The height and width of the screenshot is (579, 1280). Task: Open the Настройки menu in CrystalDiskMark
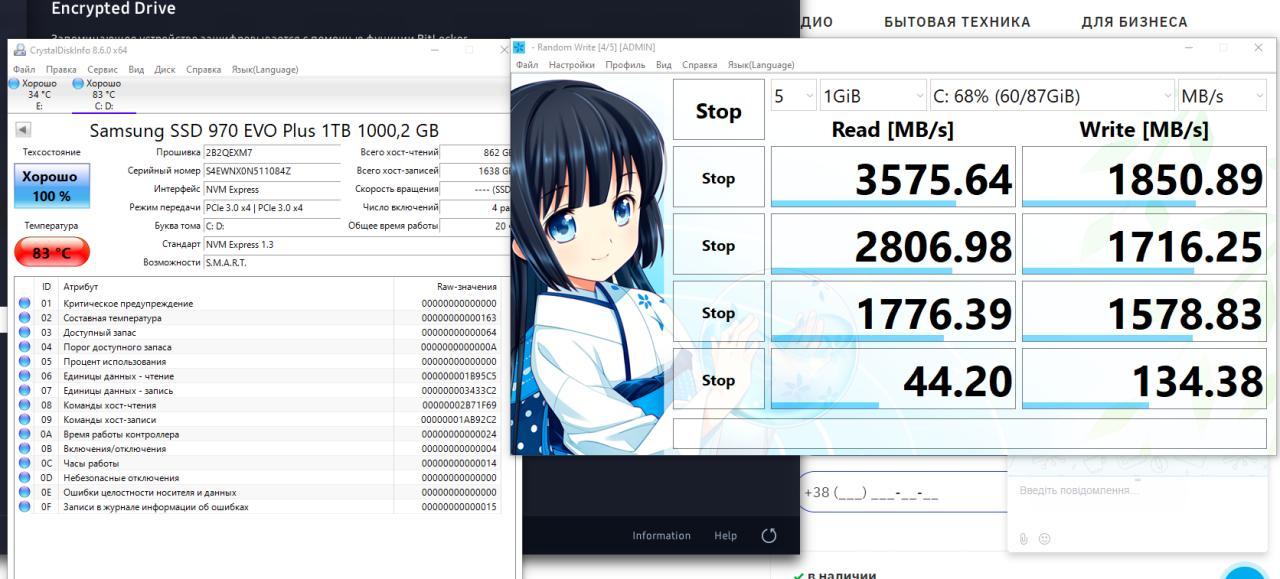tap(571, 65)
